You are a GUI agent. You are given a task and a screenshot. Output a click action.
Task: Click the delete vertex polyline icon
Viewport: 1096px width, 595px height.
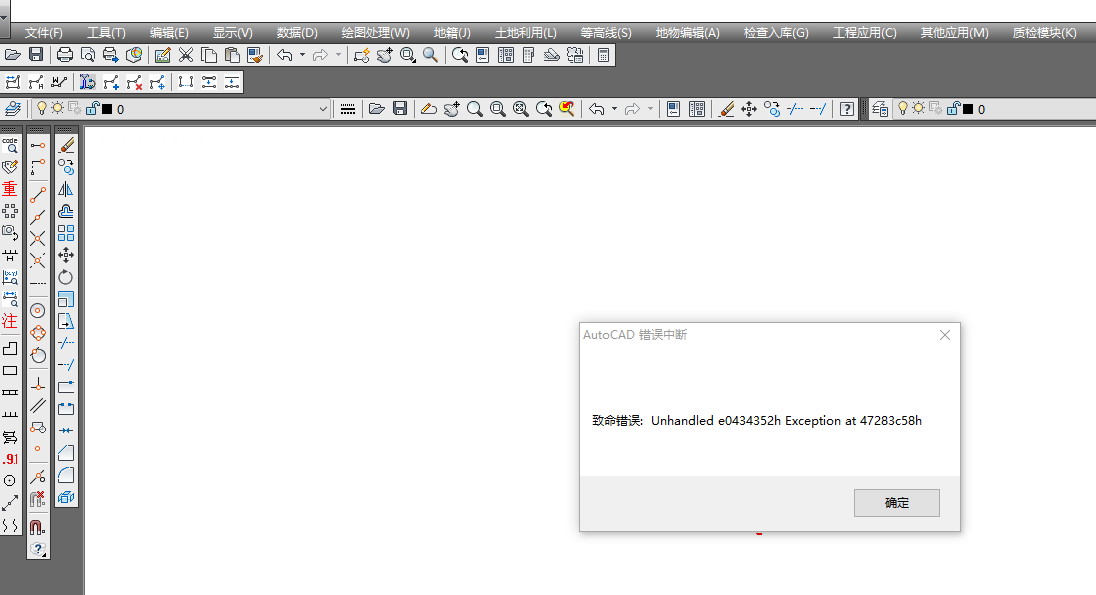pyautogui.click(x=134, y=83)
